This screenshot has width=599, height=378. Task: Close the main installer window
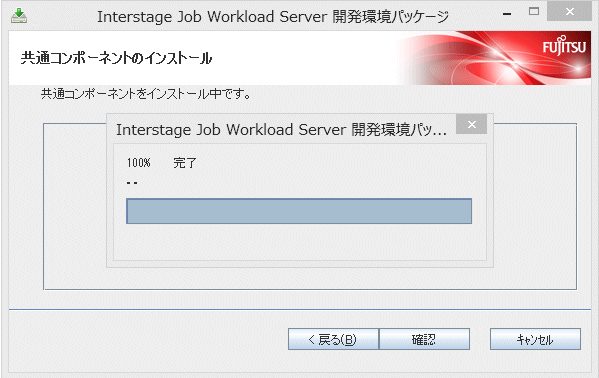(569, 11)
